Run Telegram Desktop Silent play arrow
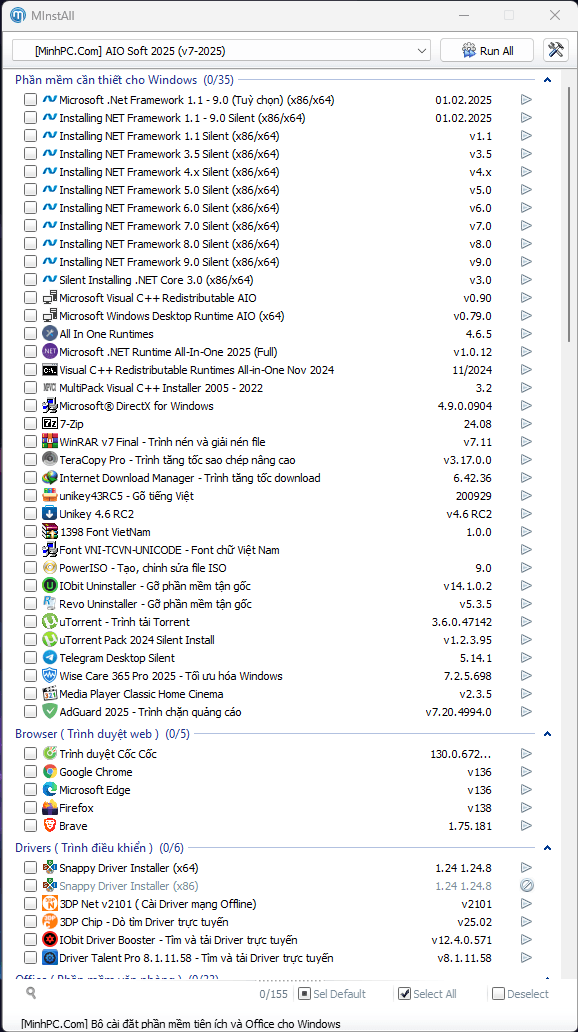 pos(526,658)
